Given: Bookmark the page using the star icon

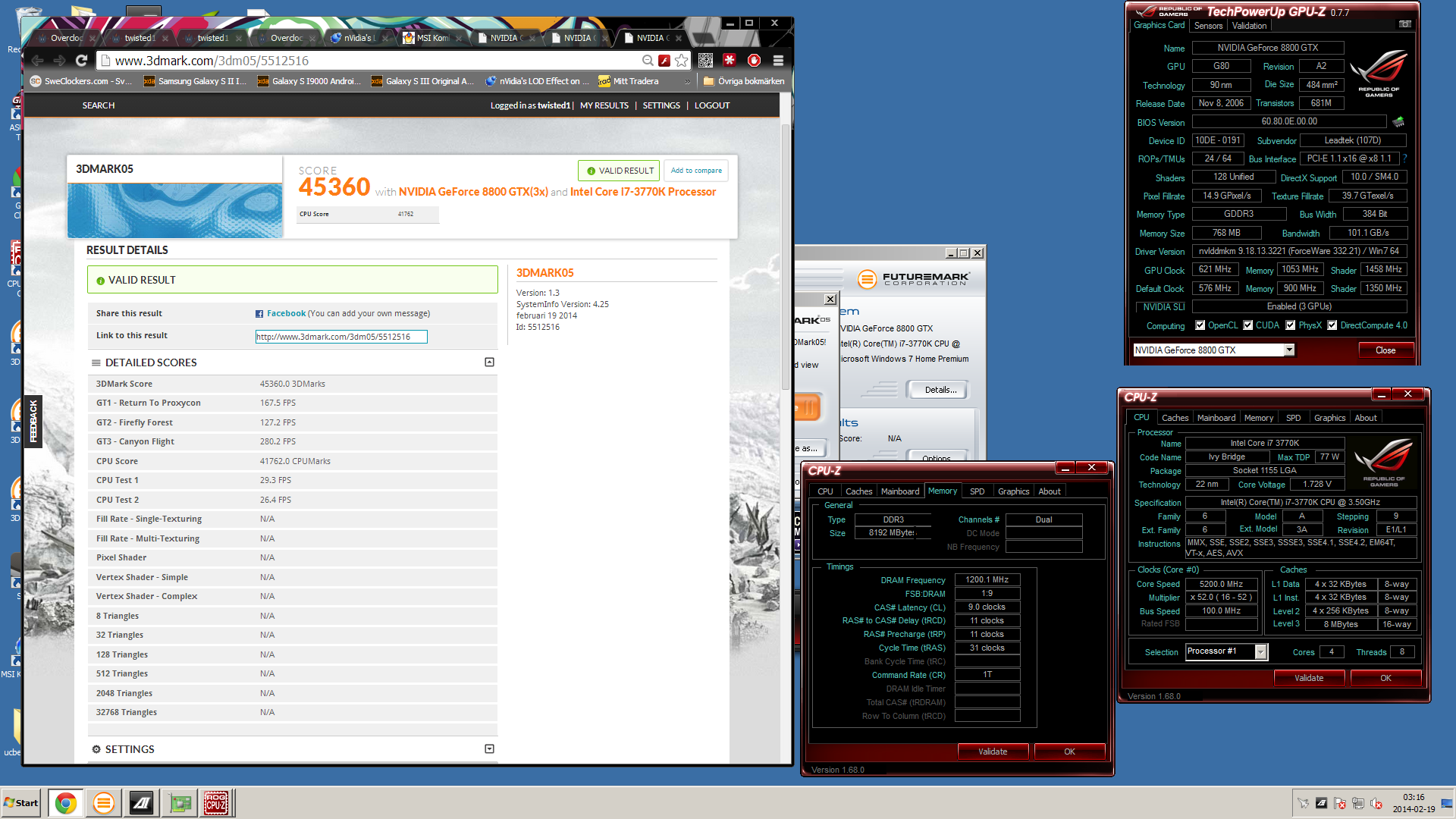Looking at the screenshot, I should pos(681,61).
